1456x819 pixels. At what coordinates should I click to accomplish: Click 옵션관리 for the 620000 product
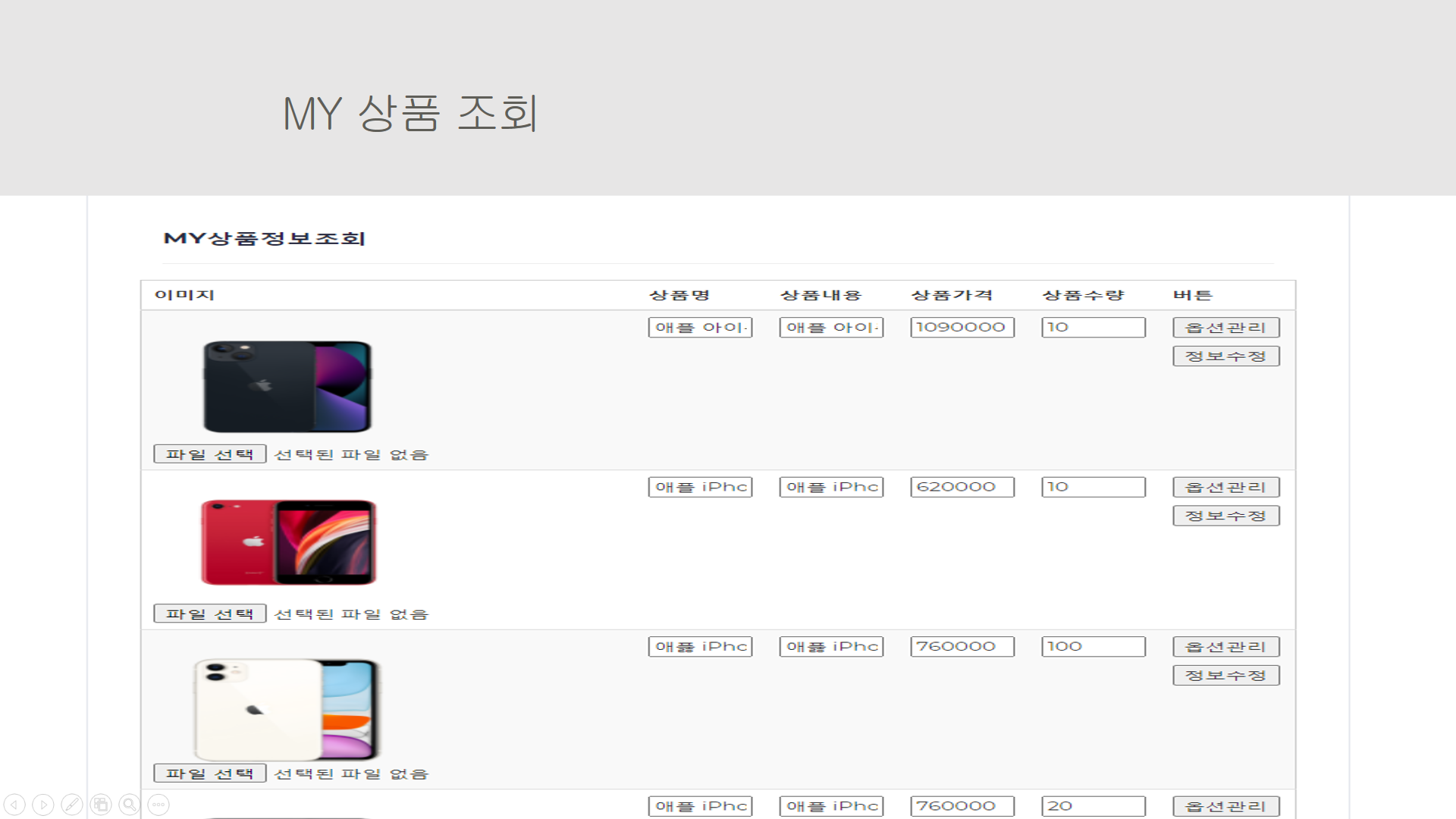pyautogui.click(x=1226, y=487)
